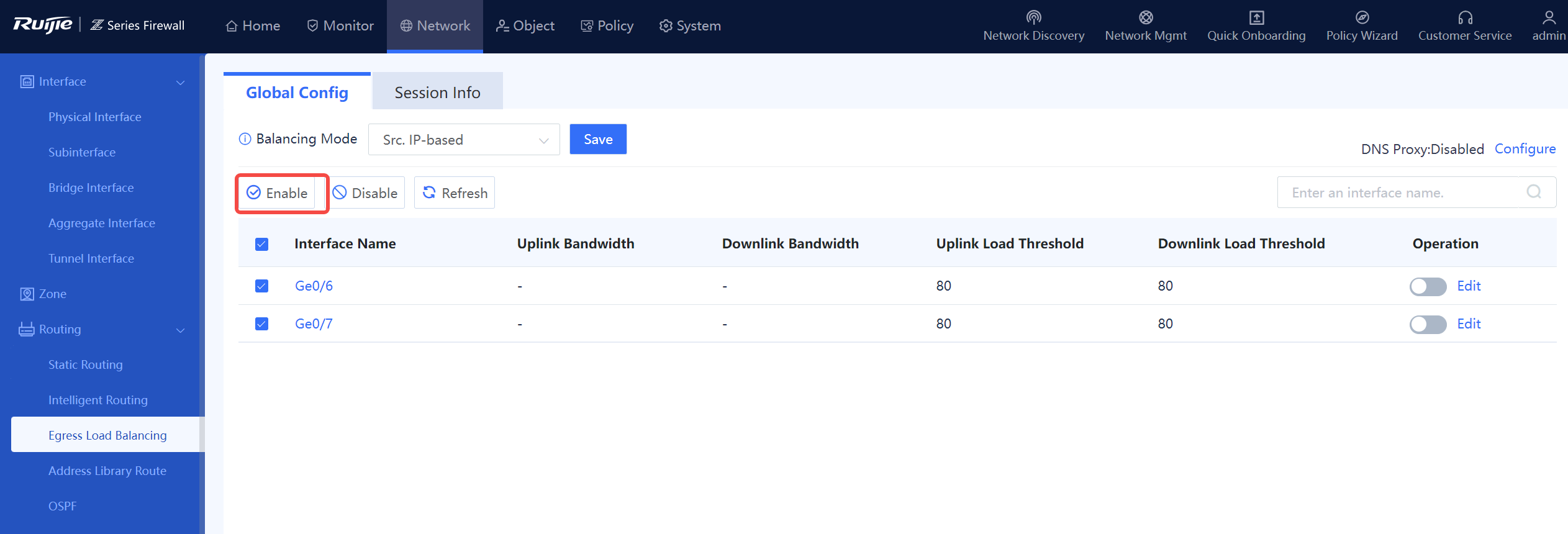Open the Home menu

pos(253,25)
